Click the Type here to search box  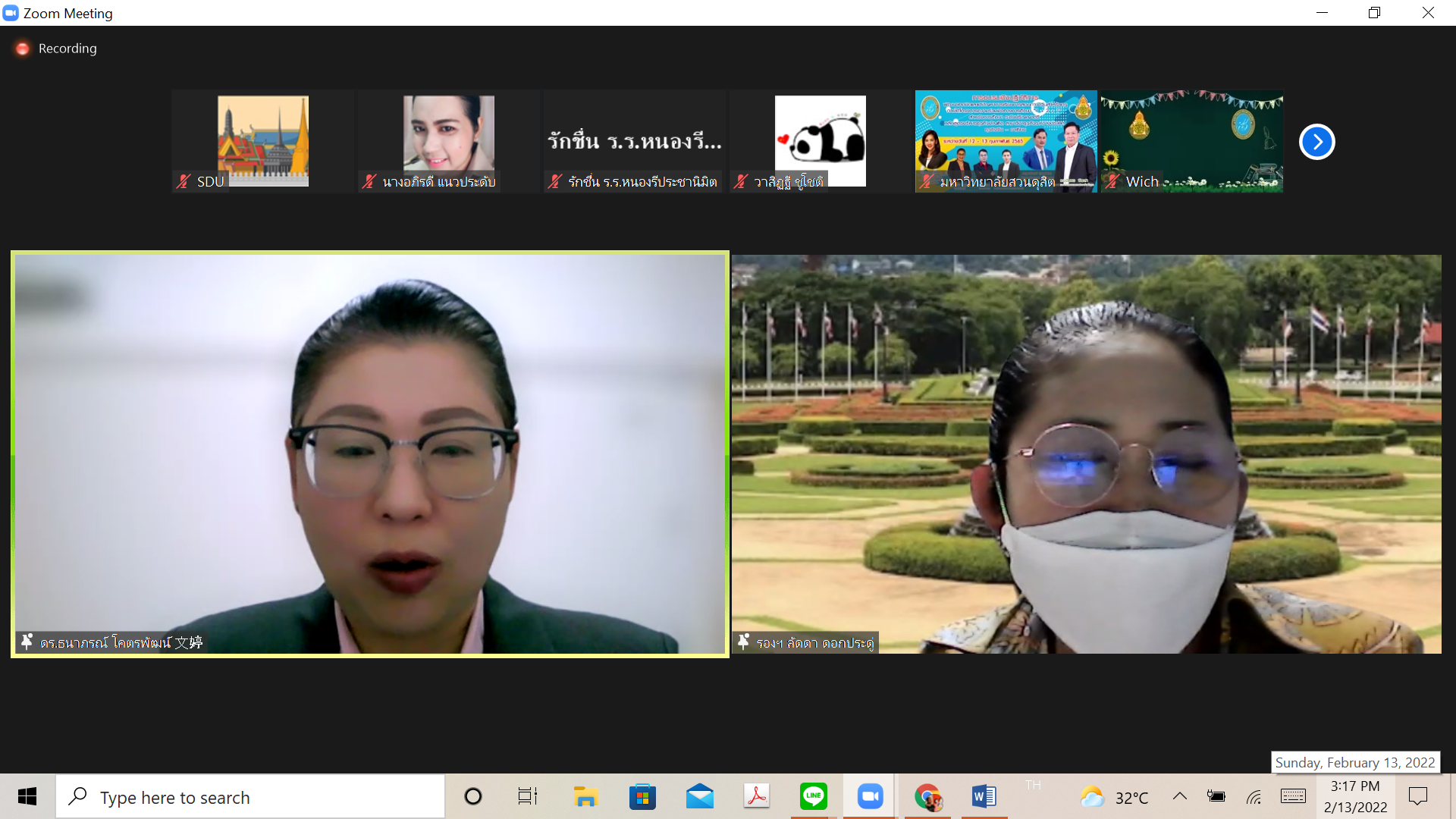pyautogui.click(x=250, y=797)
